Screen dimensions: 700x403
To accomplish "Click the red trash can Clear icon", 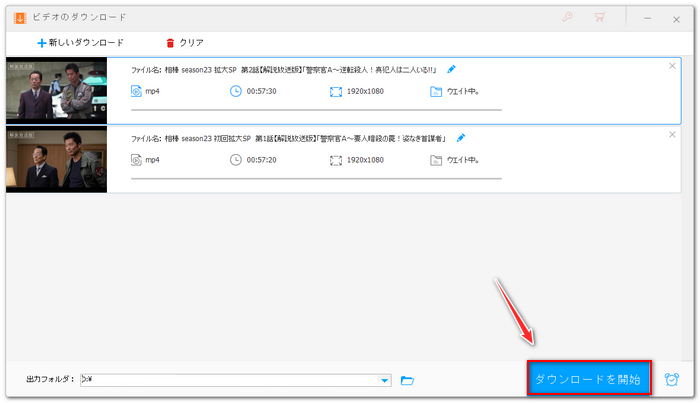I will [169, 43].
